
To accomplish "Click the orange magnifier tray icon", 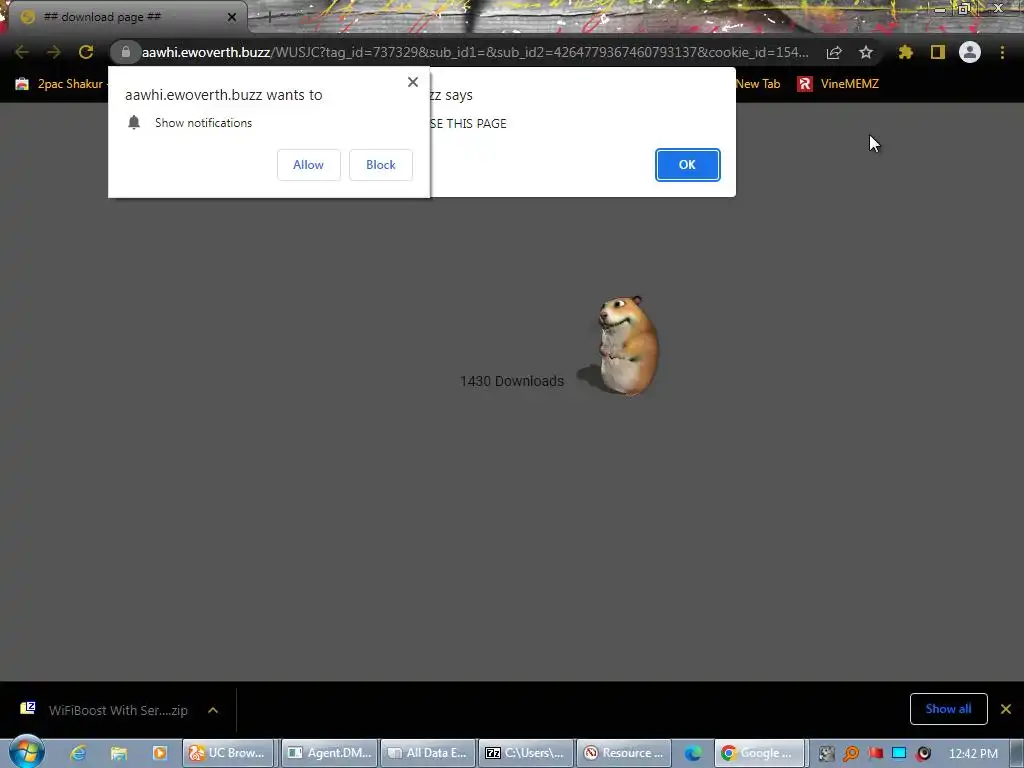I will coord(851,753).
